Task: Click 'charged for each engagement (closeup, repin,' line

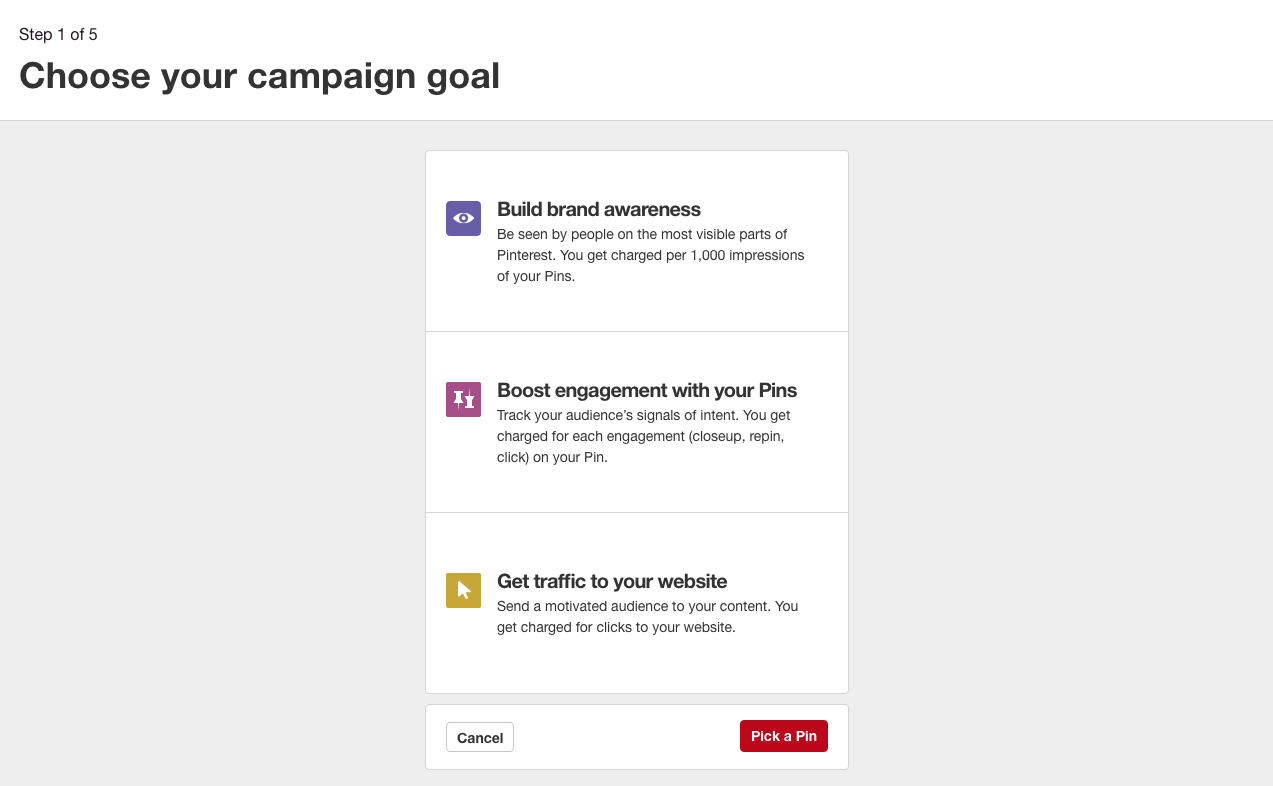Action: click(641, 436)
